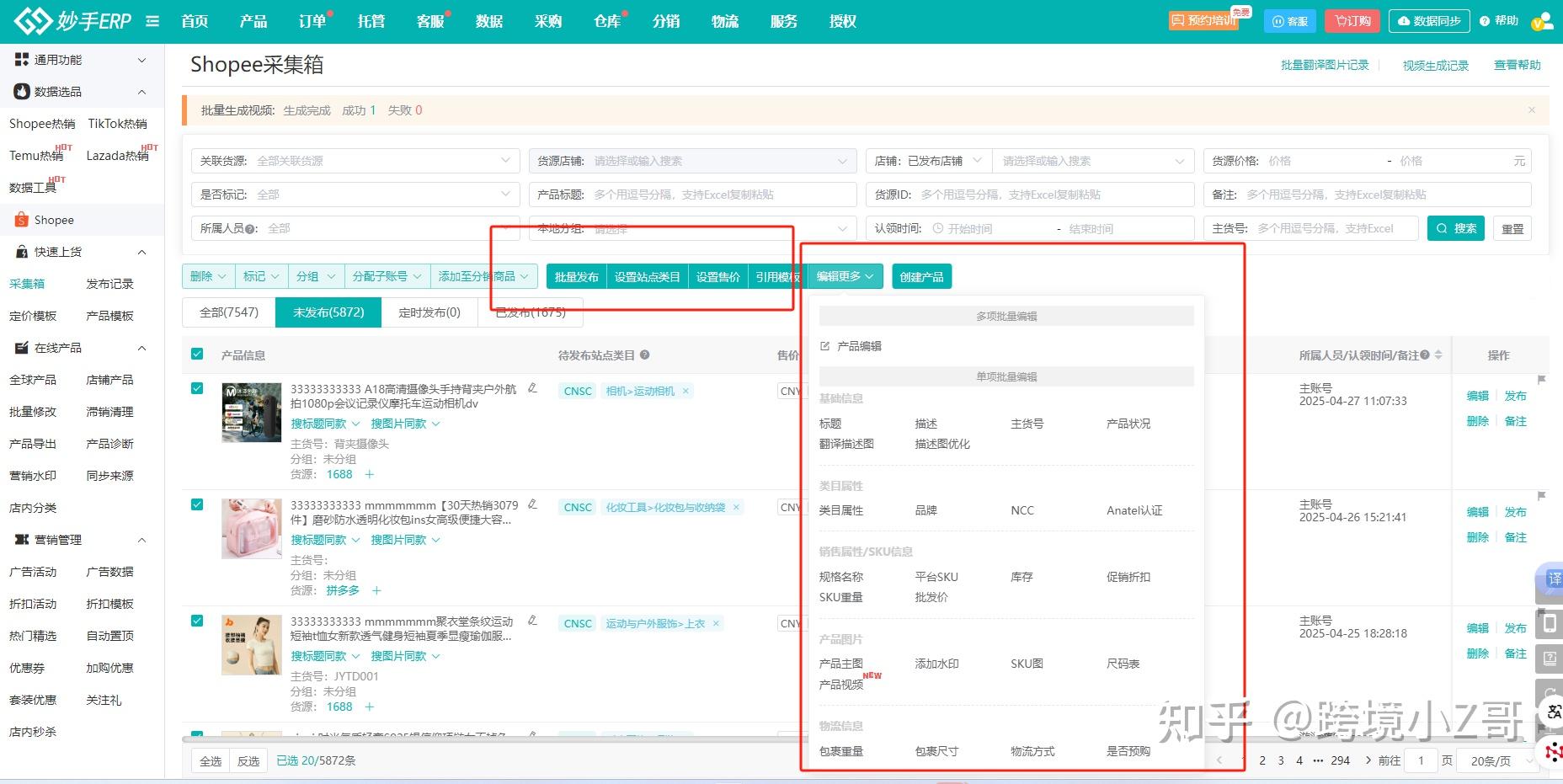Image resolution: width=1563 pixels, height=784 pixels.
Task: Collapse the sidebar with hamburger icon
Action: tap(152, 21)
